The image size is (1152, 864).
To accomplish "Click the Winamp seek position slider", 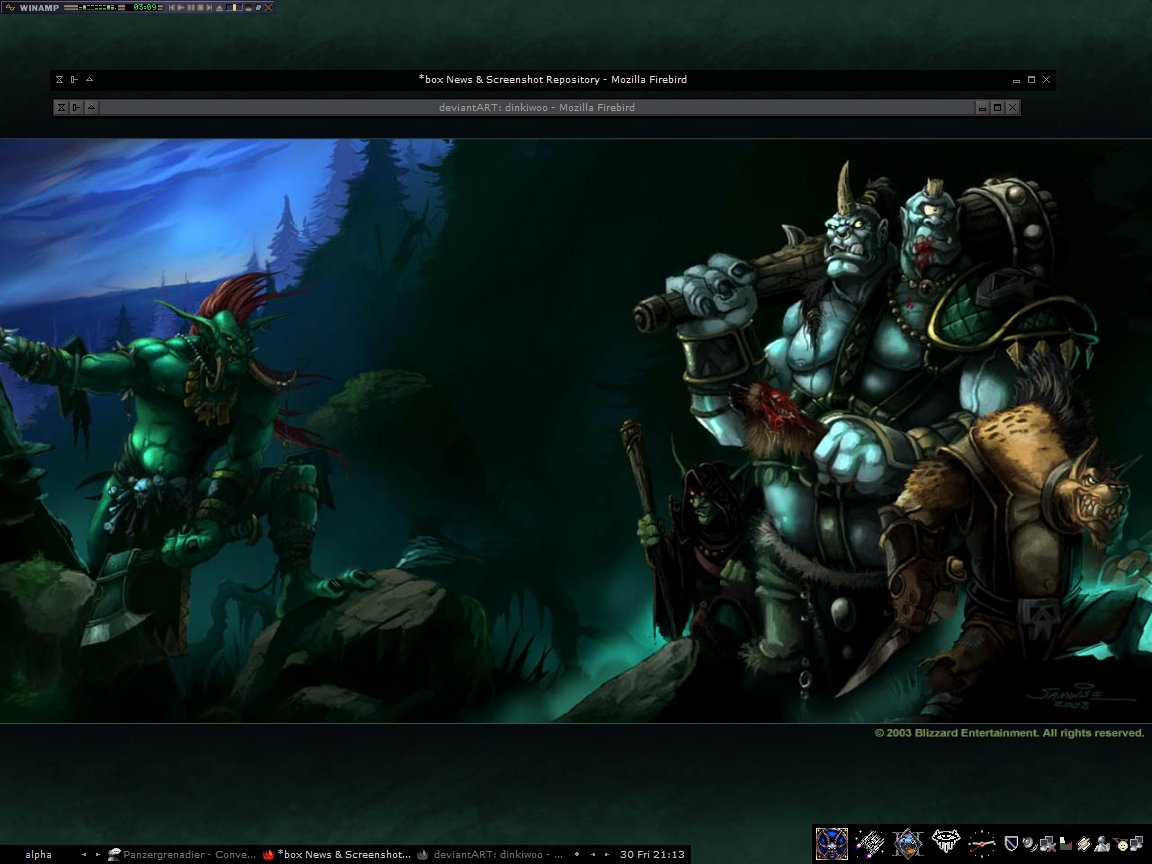I will click(x=234, y=7).
